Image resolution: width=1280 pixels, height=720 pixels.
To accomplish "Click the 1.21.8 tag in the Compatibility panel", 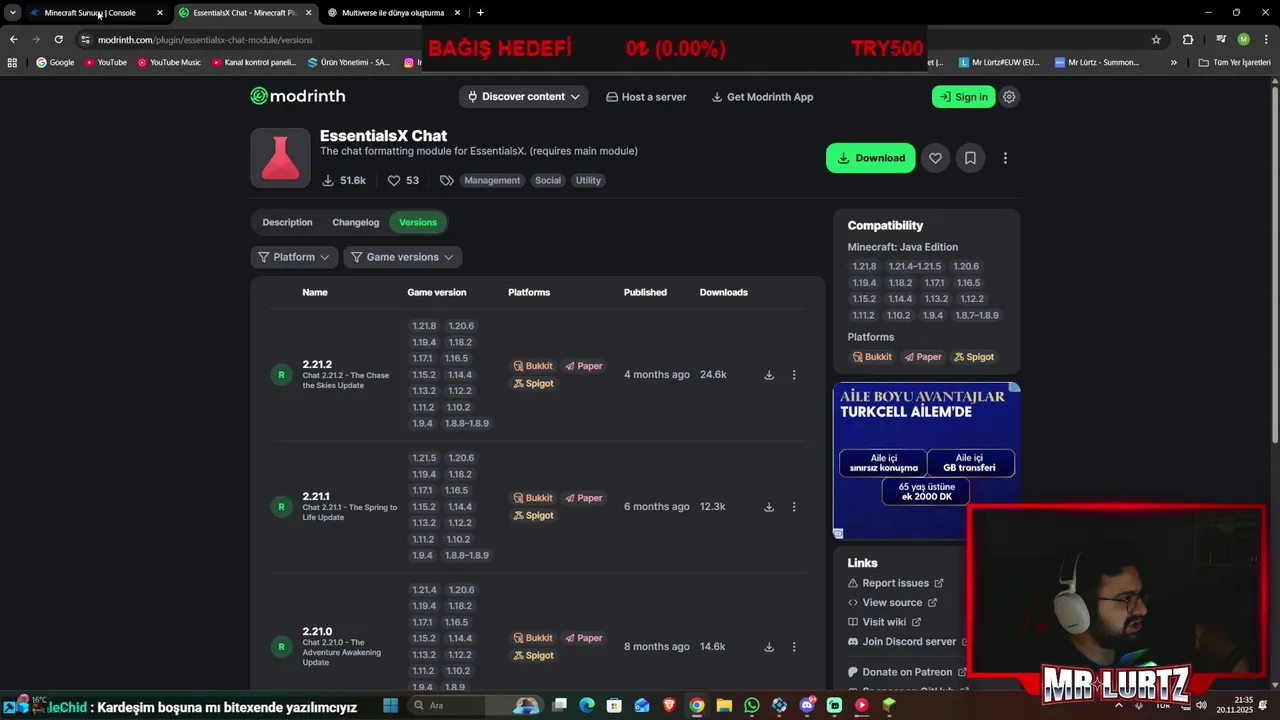I will coord(864,267).
